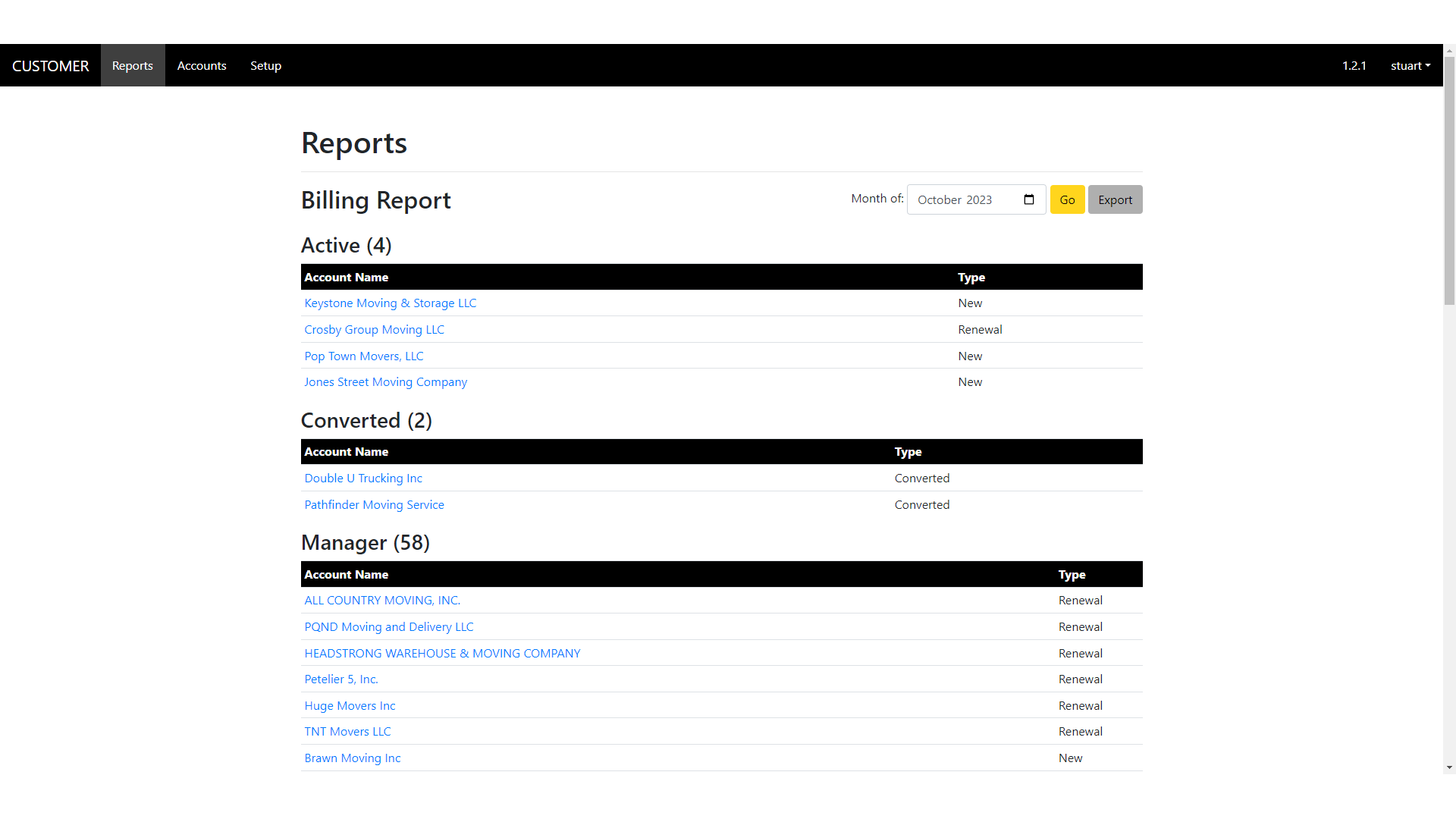Open TNT Movers LLC account
Viewport: 1456px width, 819px height.
347,731
